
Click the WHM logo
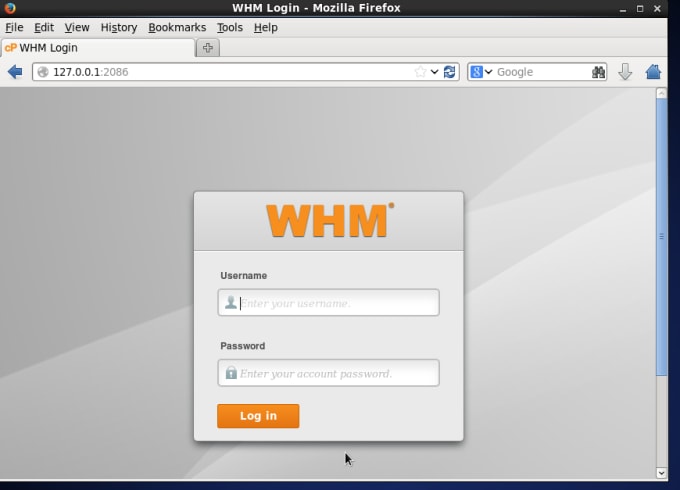click(330, 220)
